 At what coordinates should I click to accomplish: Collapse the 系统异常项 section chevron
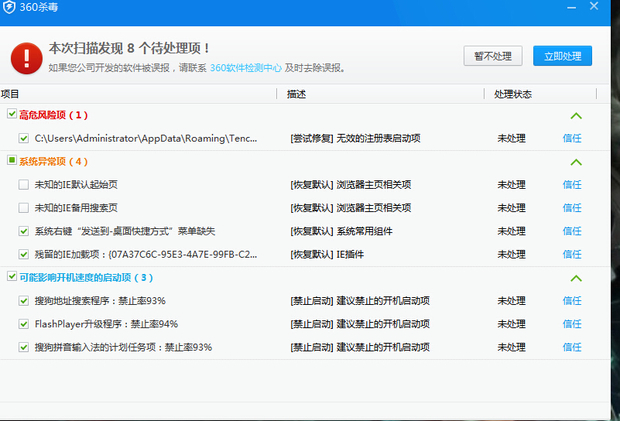[576, 162]
